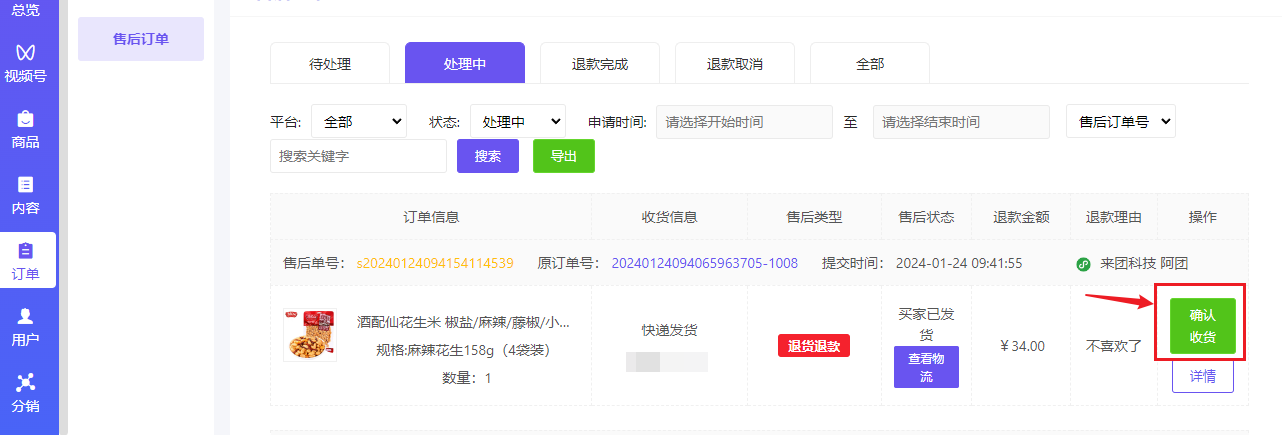Image resolution: width=1282 pixels, height=435 pixels.
Task: Click the refund reason 不喜欢了
Action: 1114,346
